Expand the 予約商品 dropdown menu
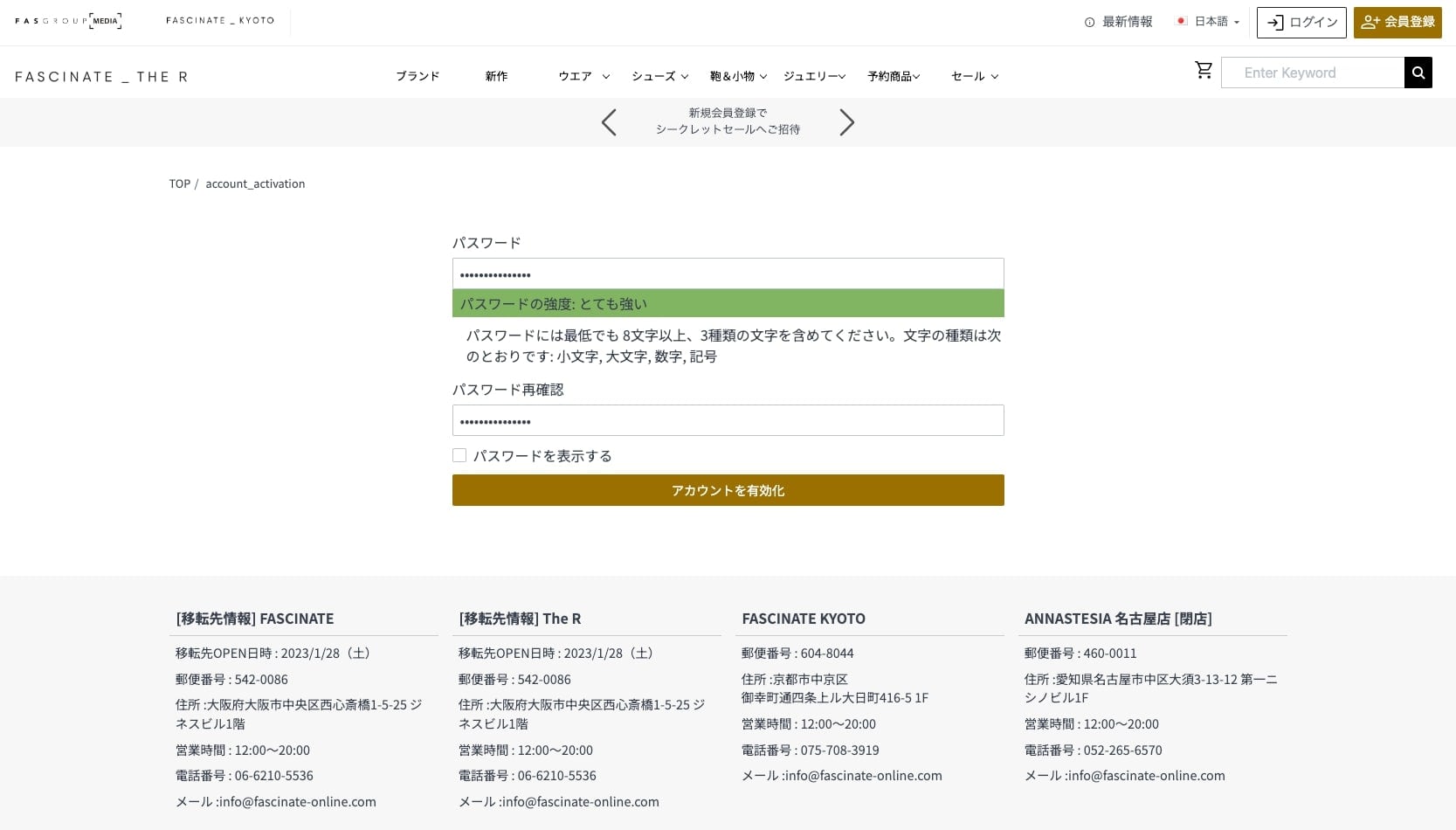The image size is (1456, 830). point(894,77)
